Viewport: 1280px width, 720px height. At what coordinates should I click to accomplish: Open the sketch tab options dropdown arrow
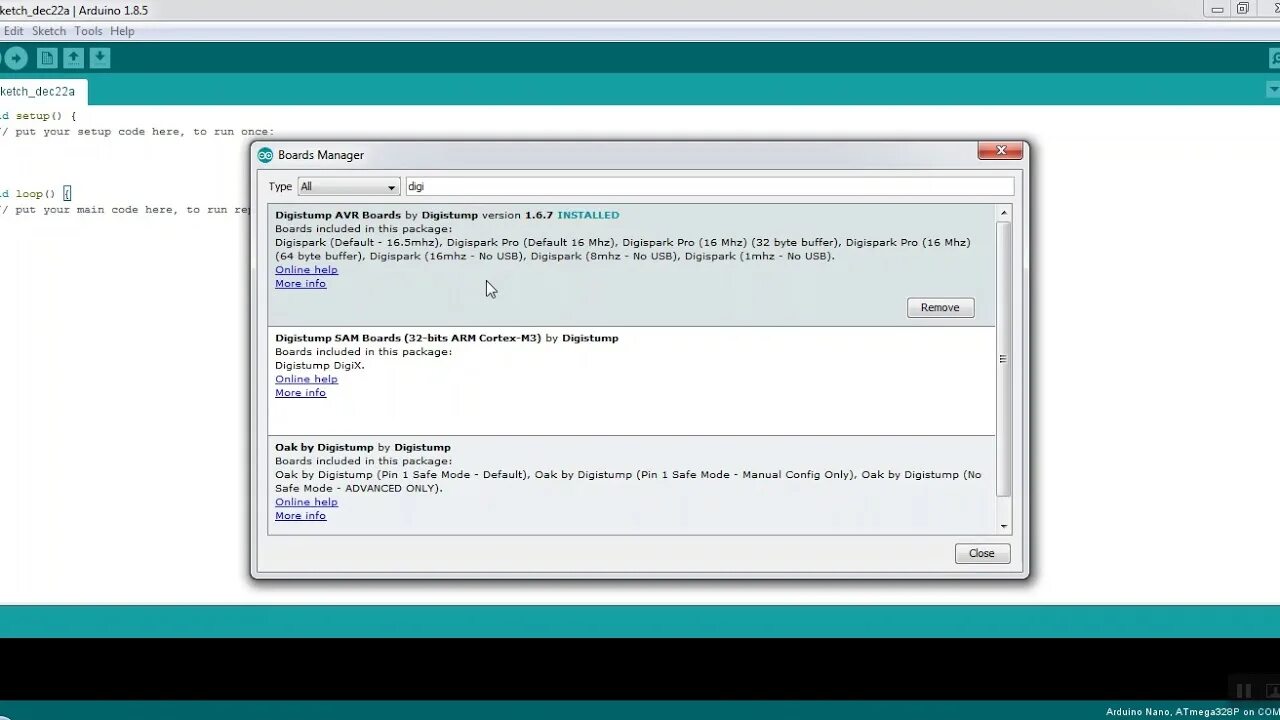[1273, 90]
